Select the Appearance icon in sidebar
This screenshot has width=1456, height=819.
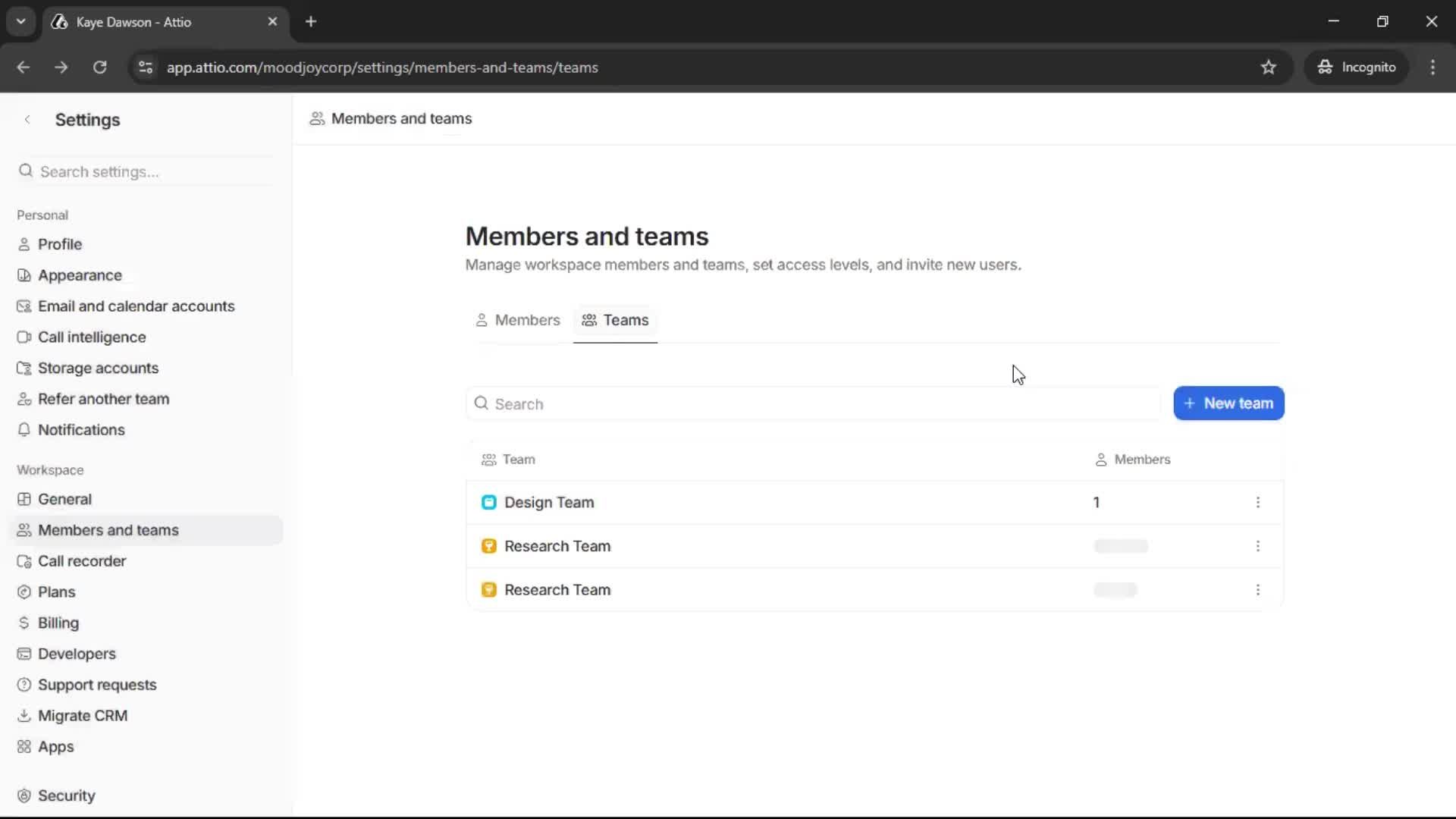coord(24,275)
